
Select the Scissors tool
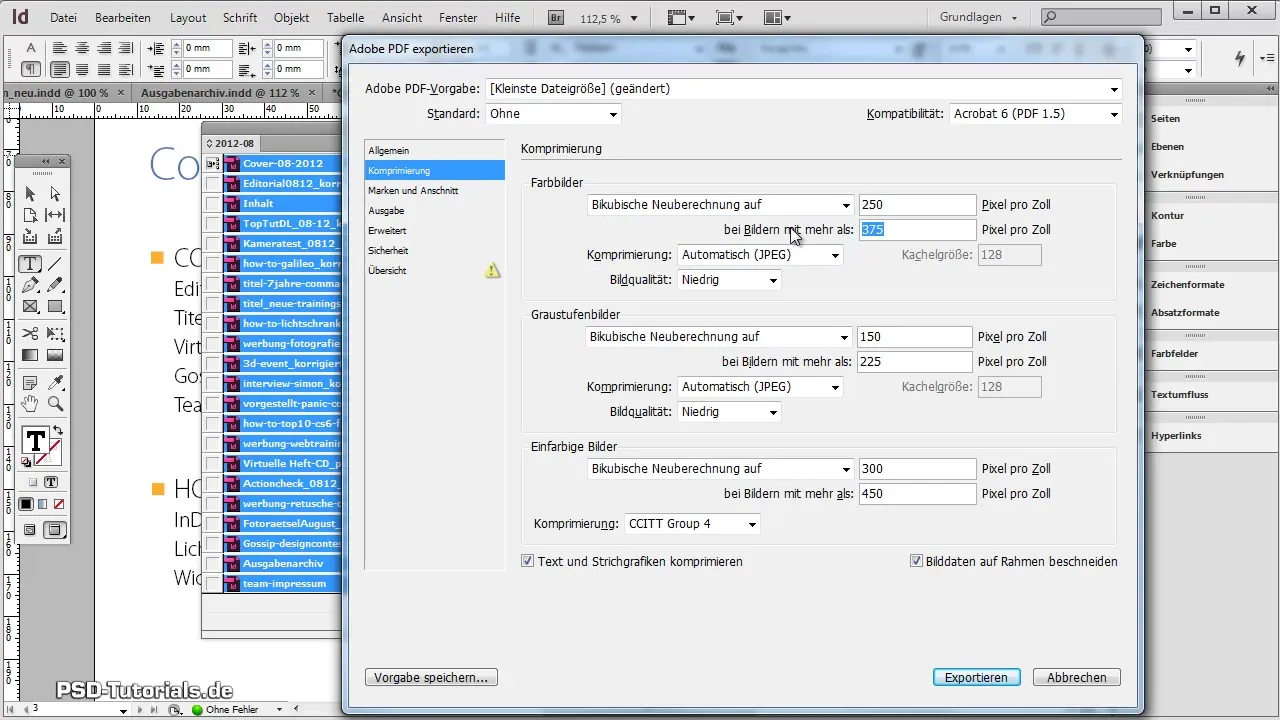click(x=30, y=334)
